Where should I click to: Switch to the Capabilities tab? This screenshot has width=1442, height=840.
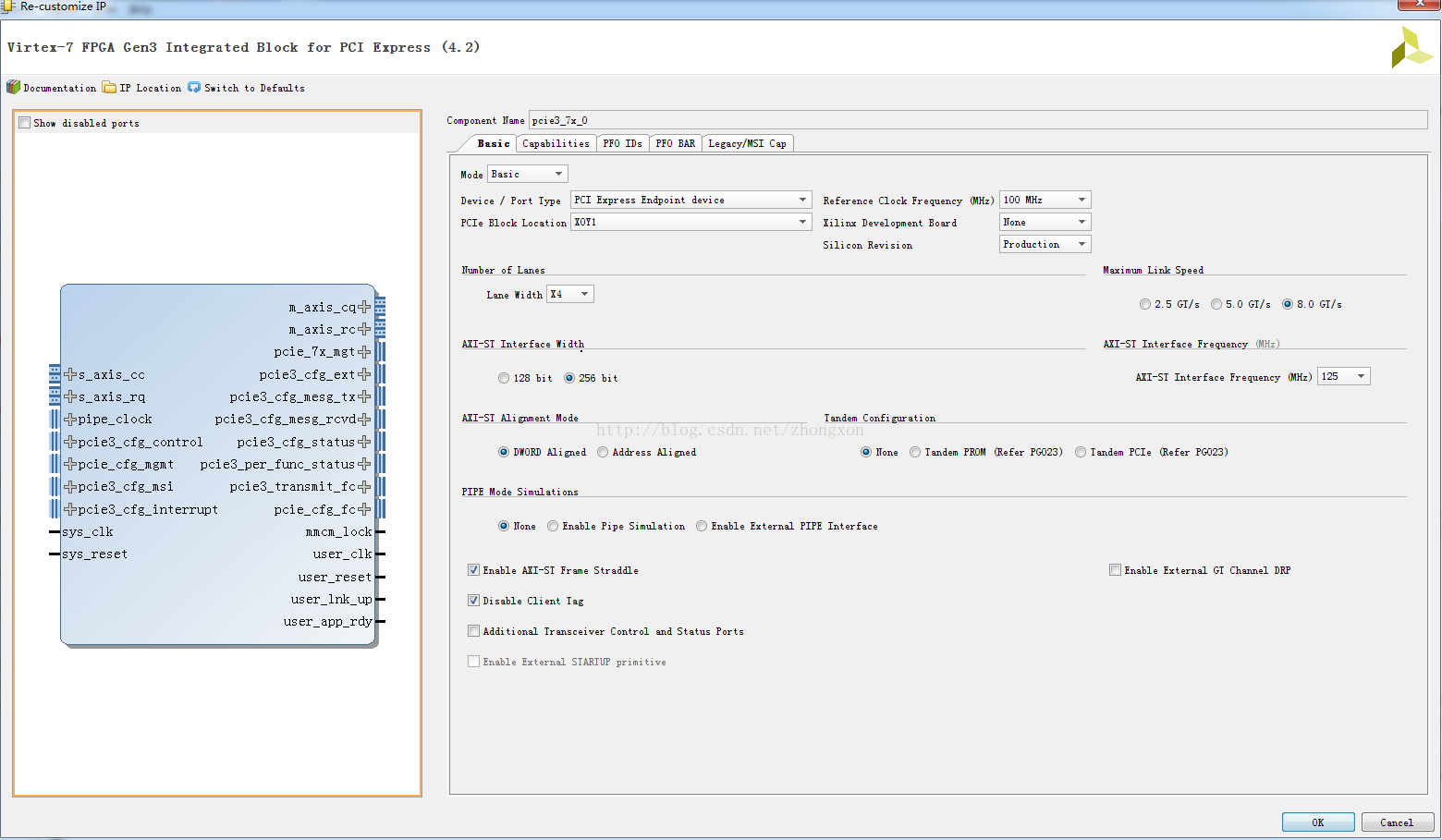[556, 143]
